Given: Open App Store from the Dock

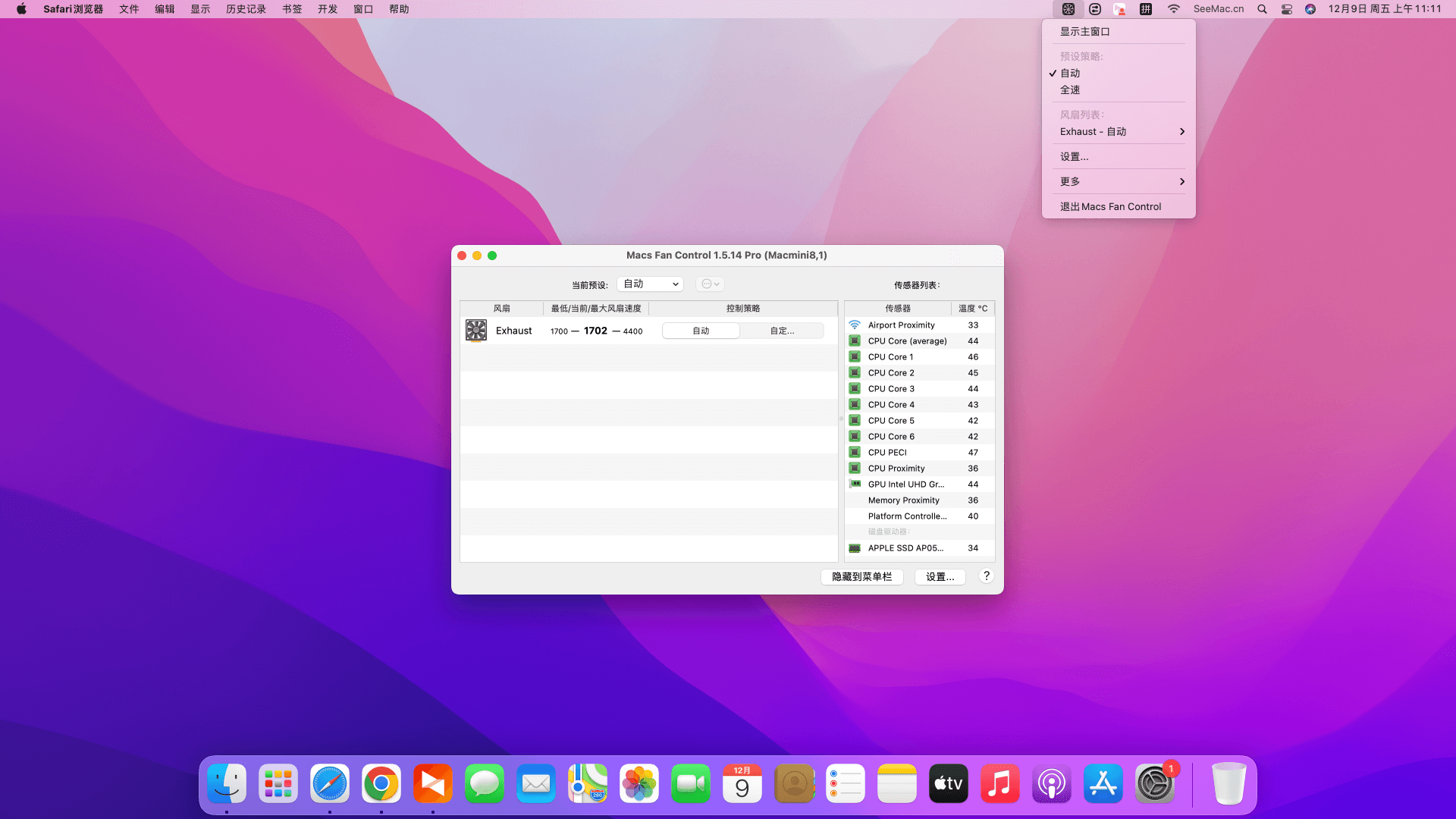Looking at the screenshot, I should pyautogui.click(x=1103, y=784).
